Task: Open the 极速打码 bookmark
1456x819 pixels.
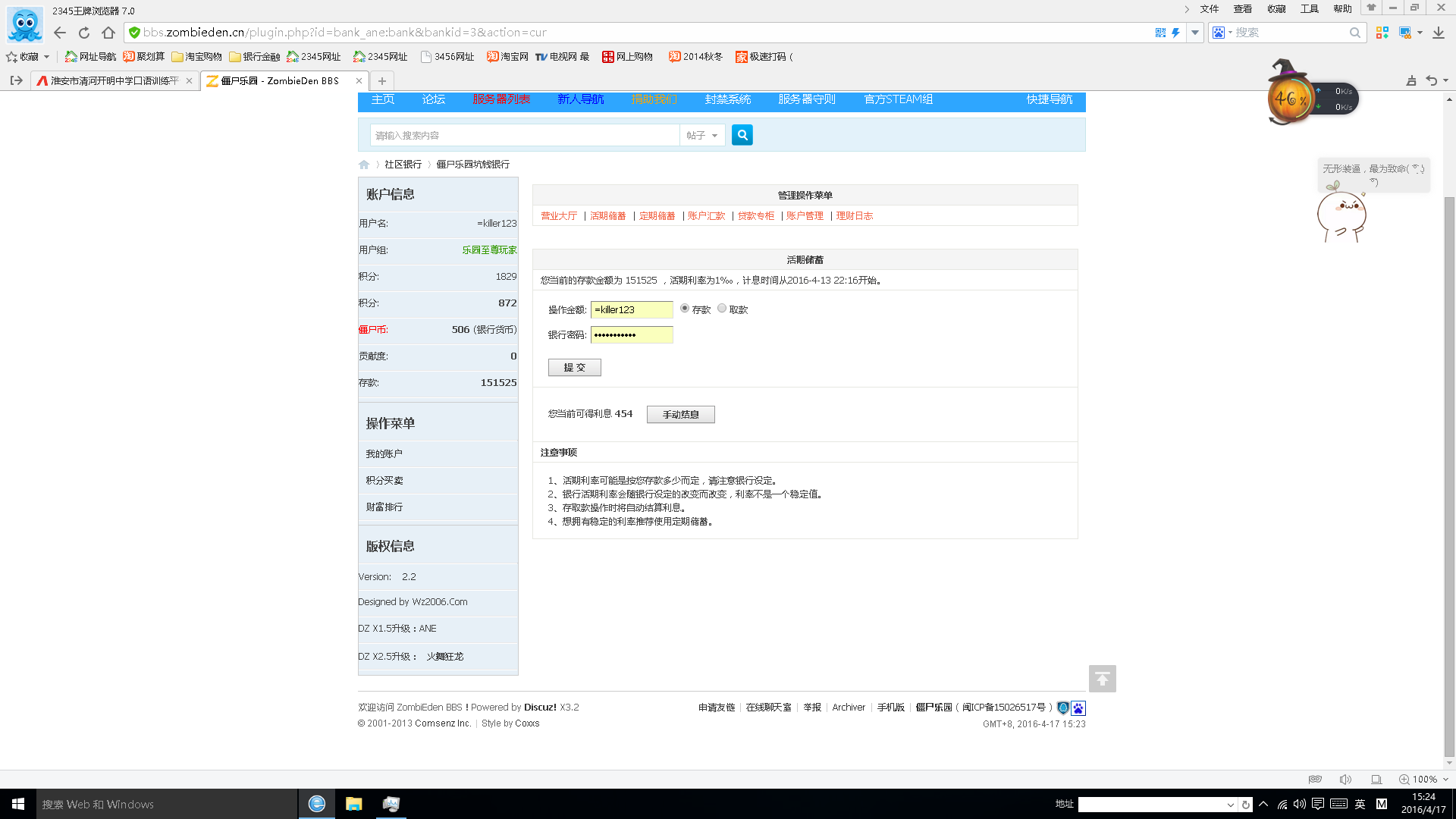Action: click(764, 57)
